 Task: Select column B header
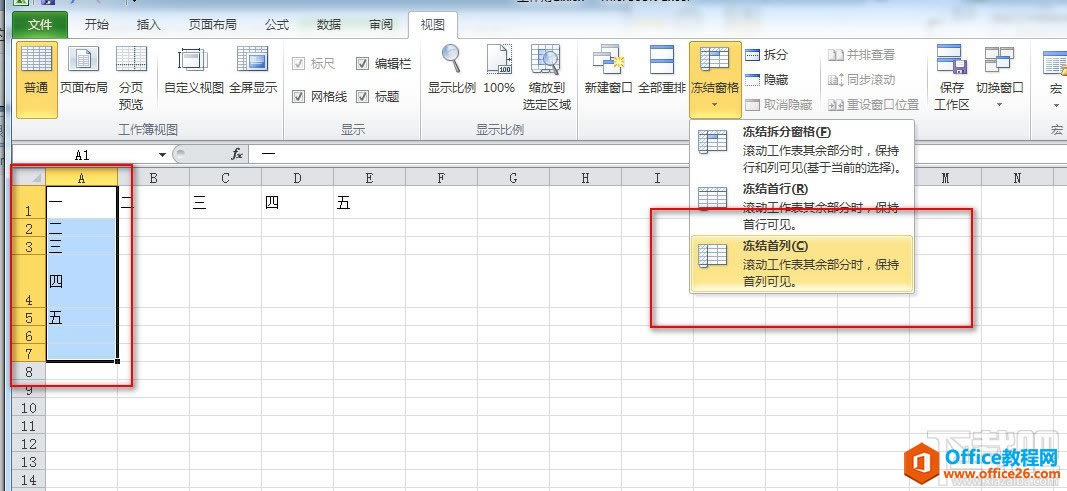pos(153,178)
